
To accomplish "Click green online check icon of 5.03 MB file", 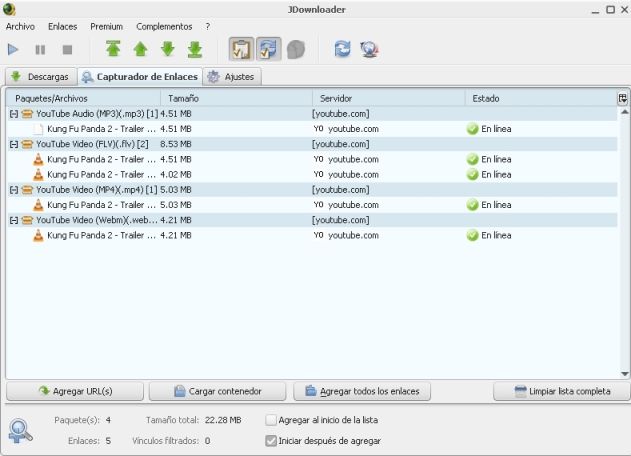I will [472, 205].
